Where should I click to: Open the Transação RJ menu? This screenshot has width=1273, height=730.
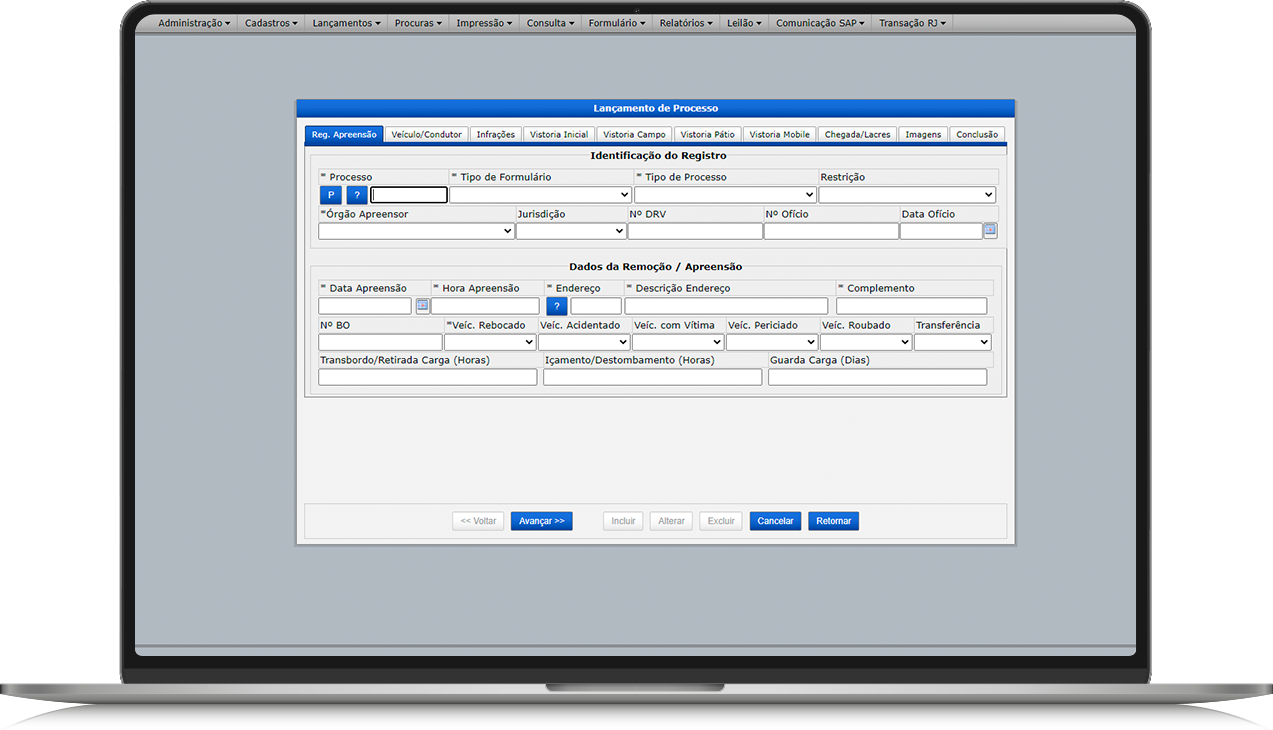point(912,23)
